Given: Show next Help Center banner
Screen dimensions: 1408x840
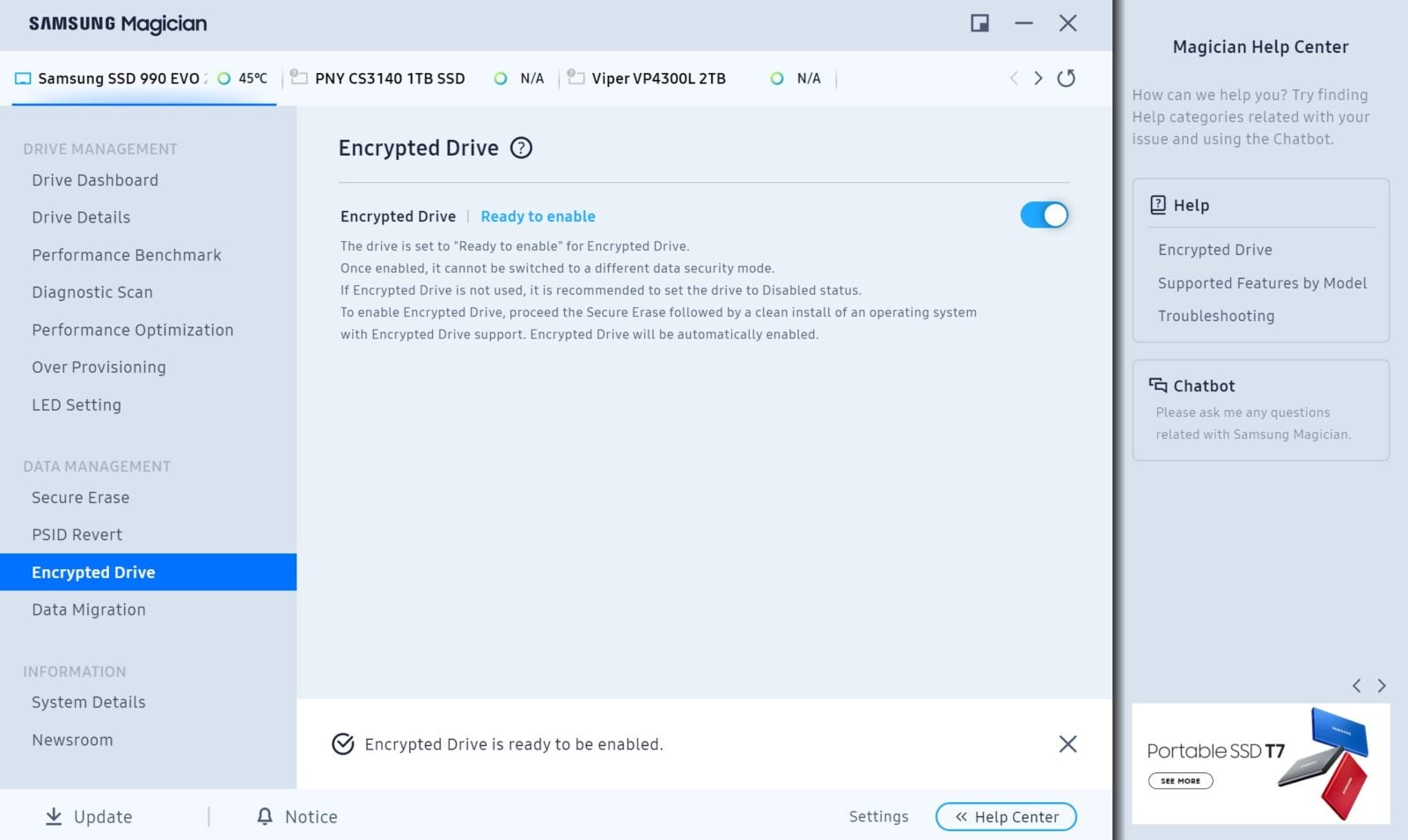Looking at the screenshot, I should pyautogui.click(x=1382, y=685).
